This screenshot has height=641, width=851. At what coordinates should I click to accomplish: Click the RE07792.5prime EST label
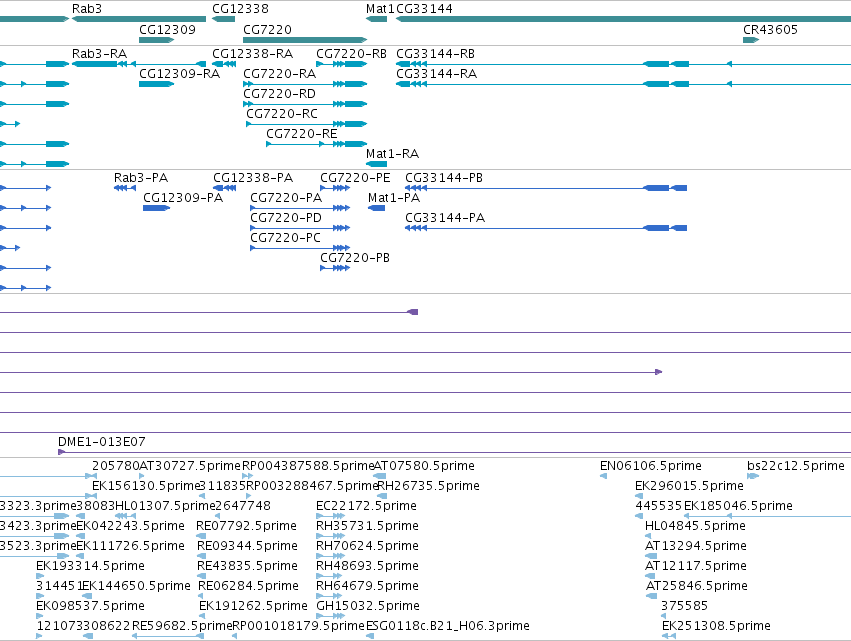click(246, 526)
